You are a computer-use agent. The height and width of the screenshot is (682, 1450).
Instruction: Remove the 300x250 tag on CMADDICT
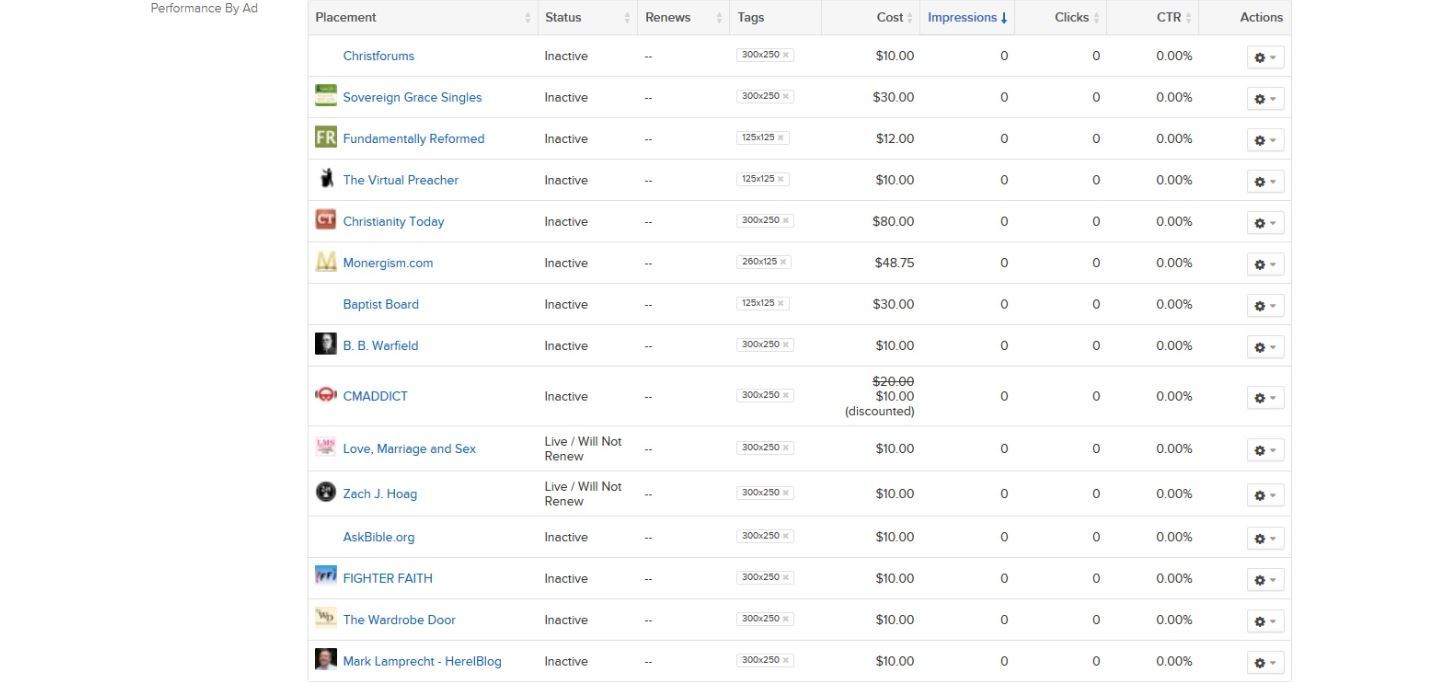(x=786, y=396)
